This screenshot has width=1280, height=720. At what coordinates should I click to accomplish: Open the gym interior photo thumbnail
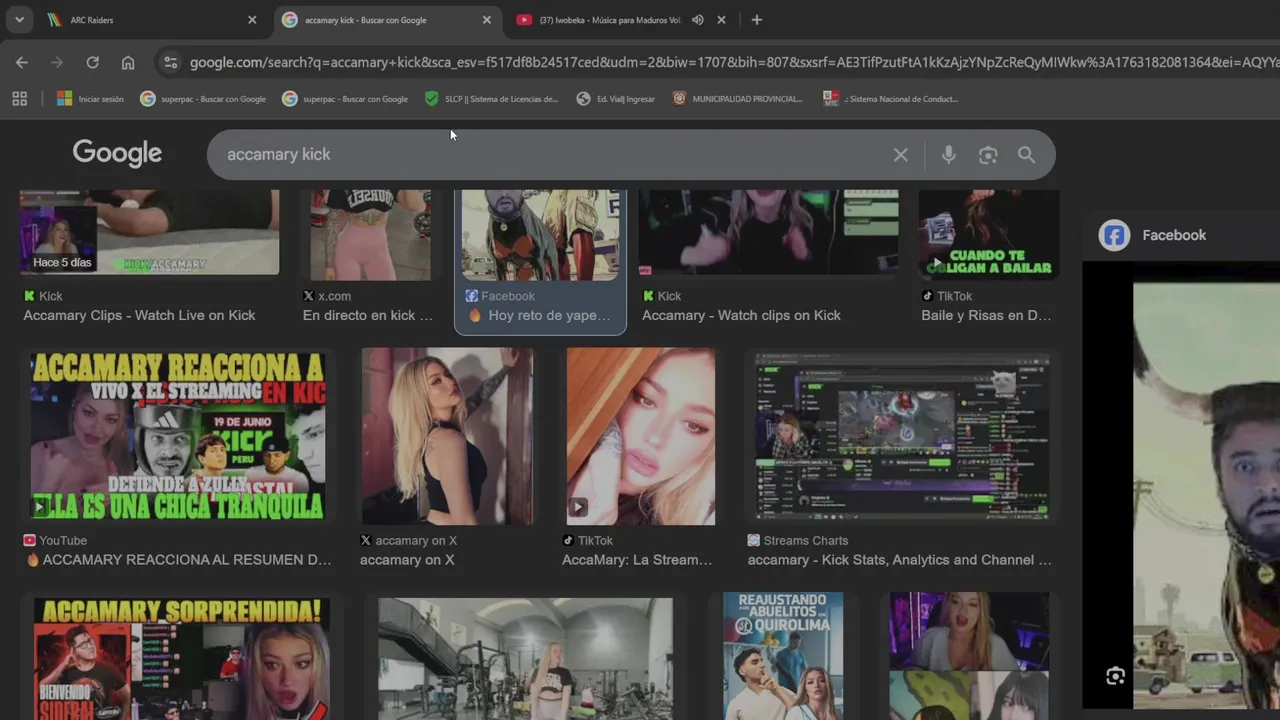pos(525,658)
